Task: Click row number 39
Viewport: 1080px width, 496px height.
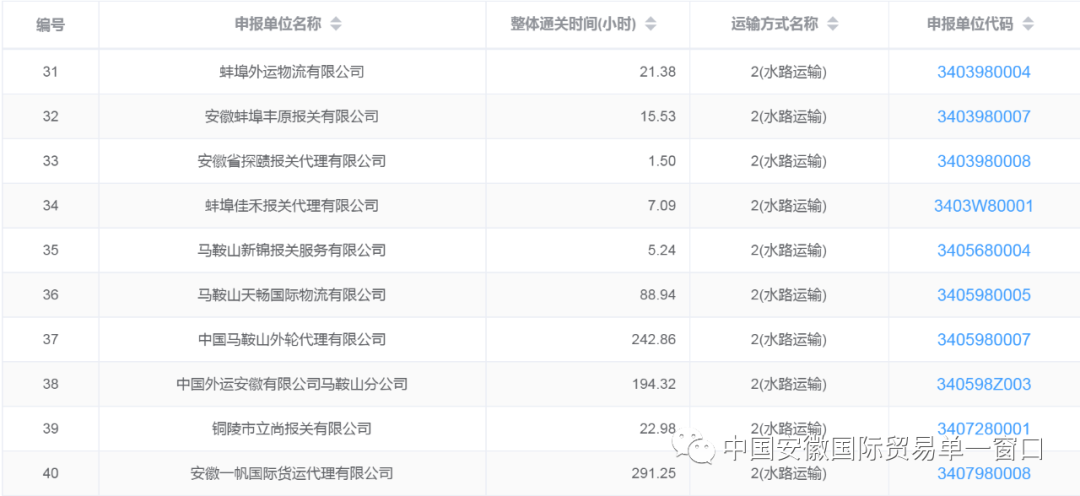Action: (x=50, y=428)
